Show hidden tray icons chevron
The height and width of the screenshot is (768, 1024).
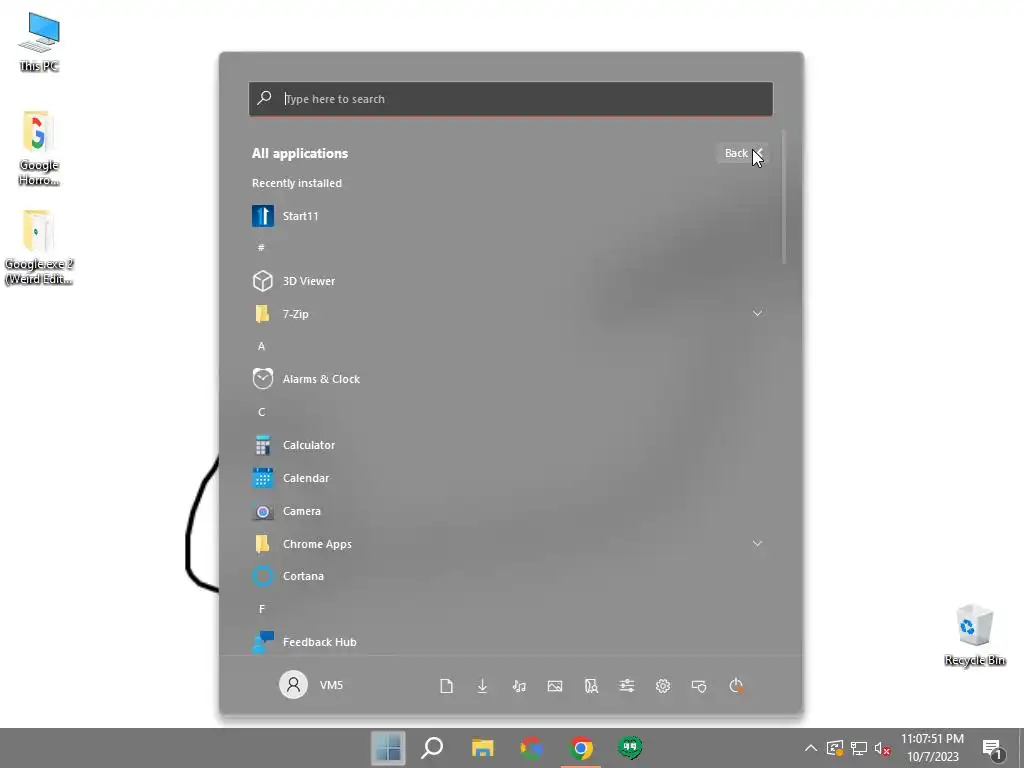click(x=810, y=748)
